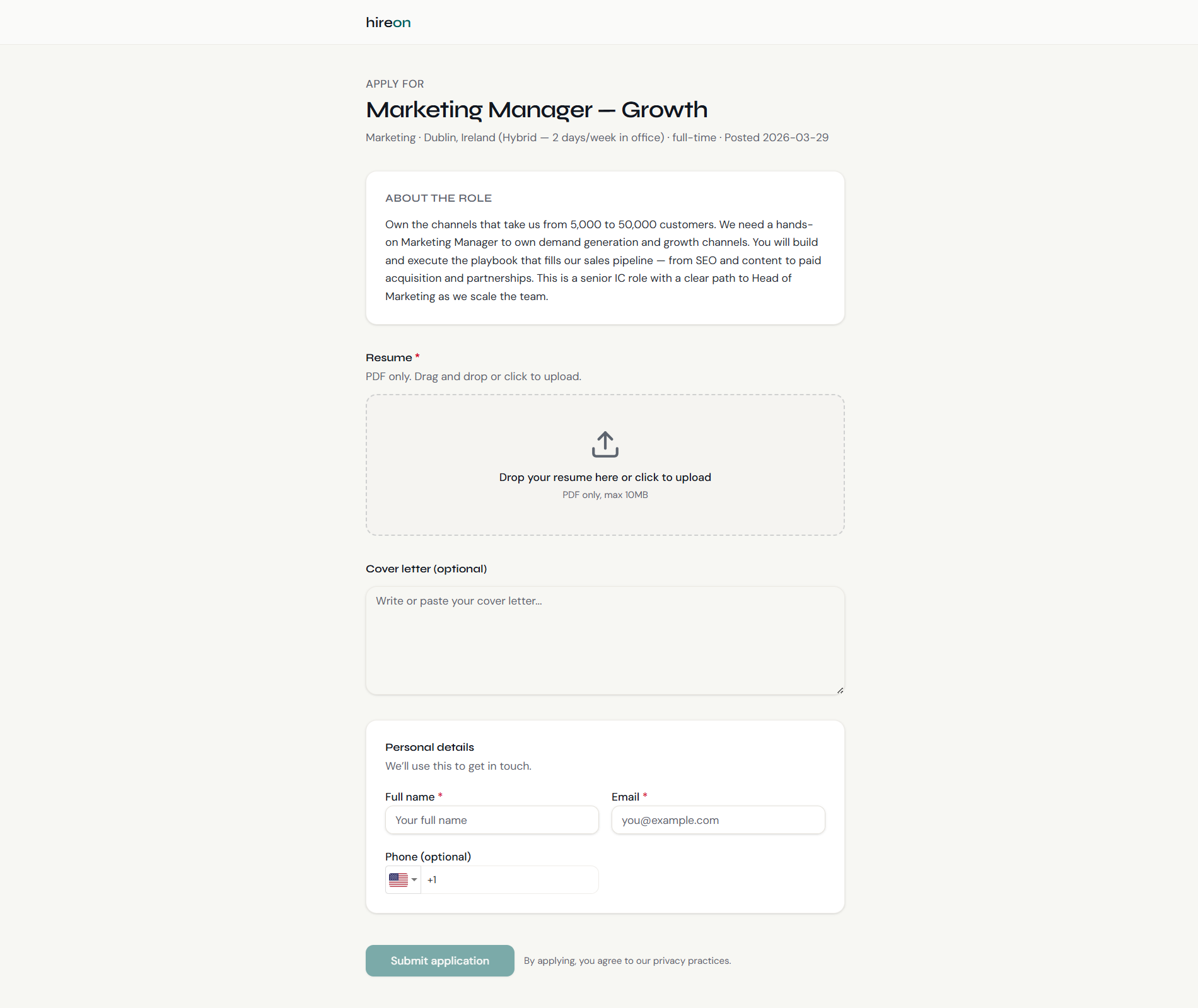
Task: Click the US flag icon in phone field
Action: tap(399, 879)
